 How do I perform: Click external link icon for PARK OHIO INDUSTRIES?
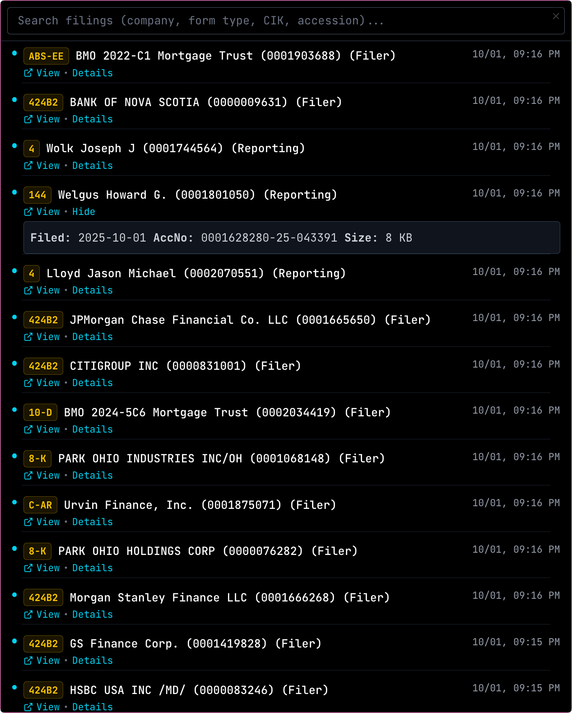tap(28, 475)
